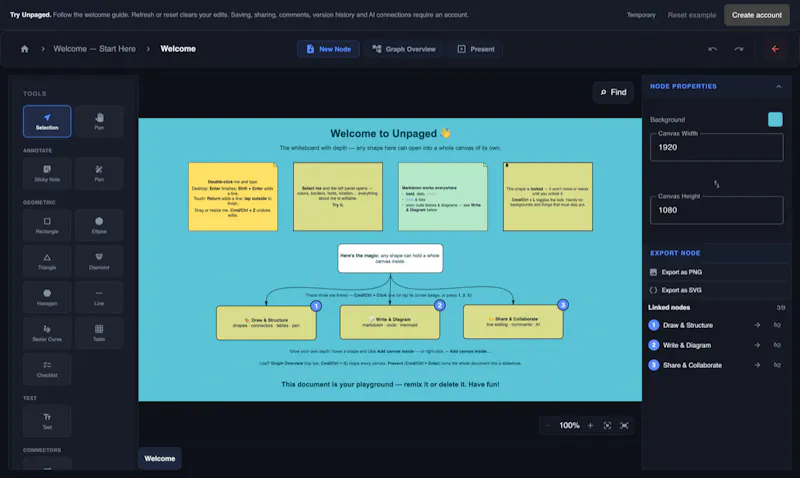Pick the Hexagon shape tool
The width and height of the screenshot is (800, 478).
coord(47,297)
